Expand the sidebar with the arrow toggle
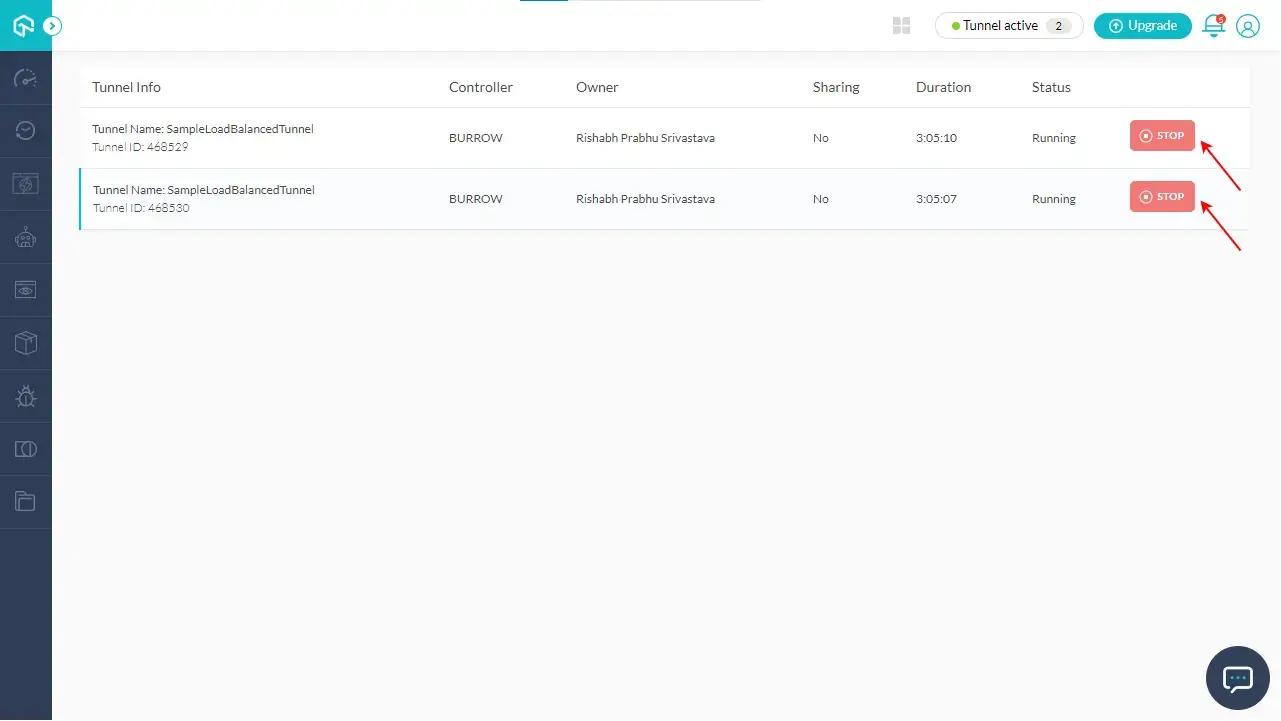Viewport: 1281px width, 721px height. pos(53,26)
